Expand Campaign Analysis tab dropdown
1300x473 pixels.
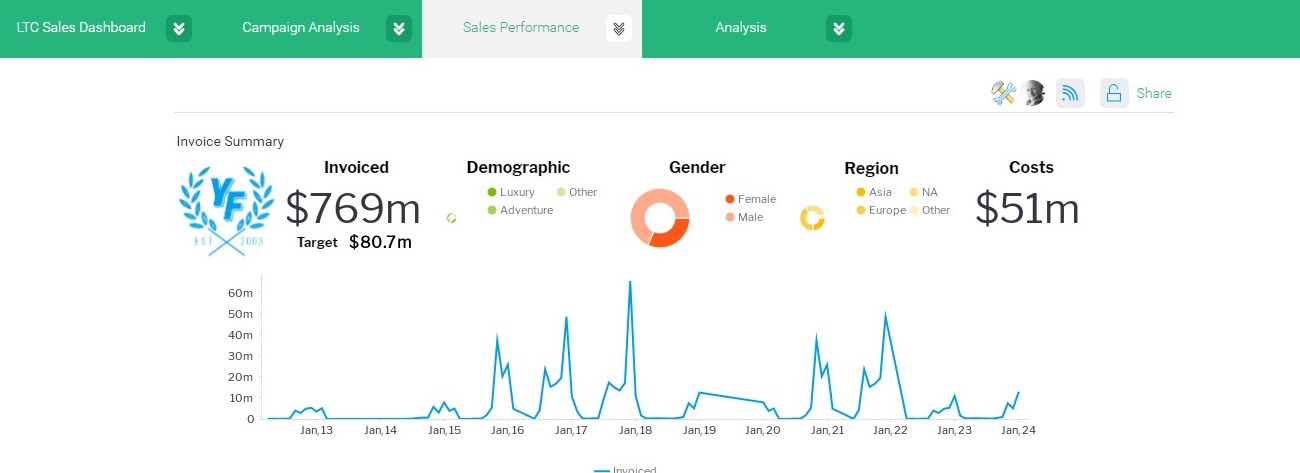(x=399, y=28)
